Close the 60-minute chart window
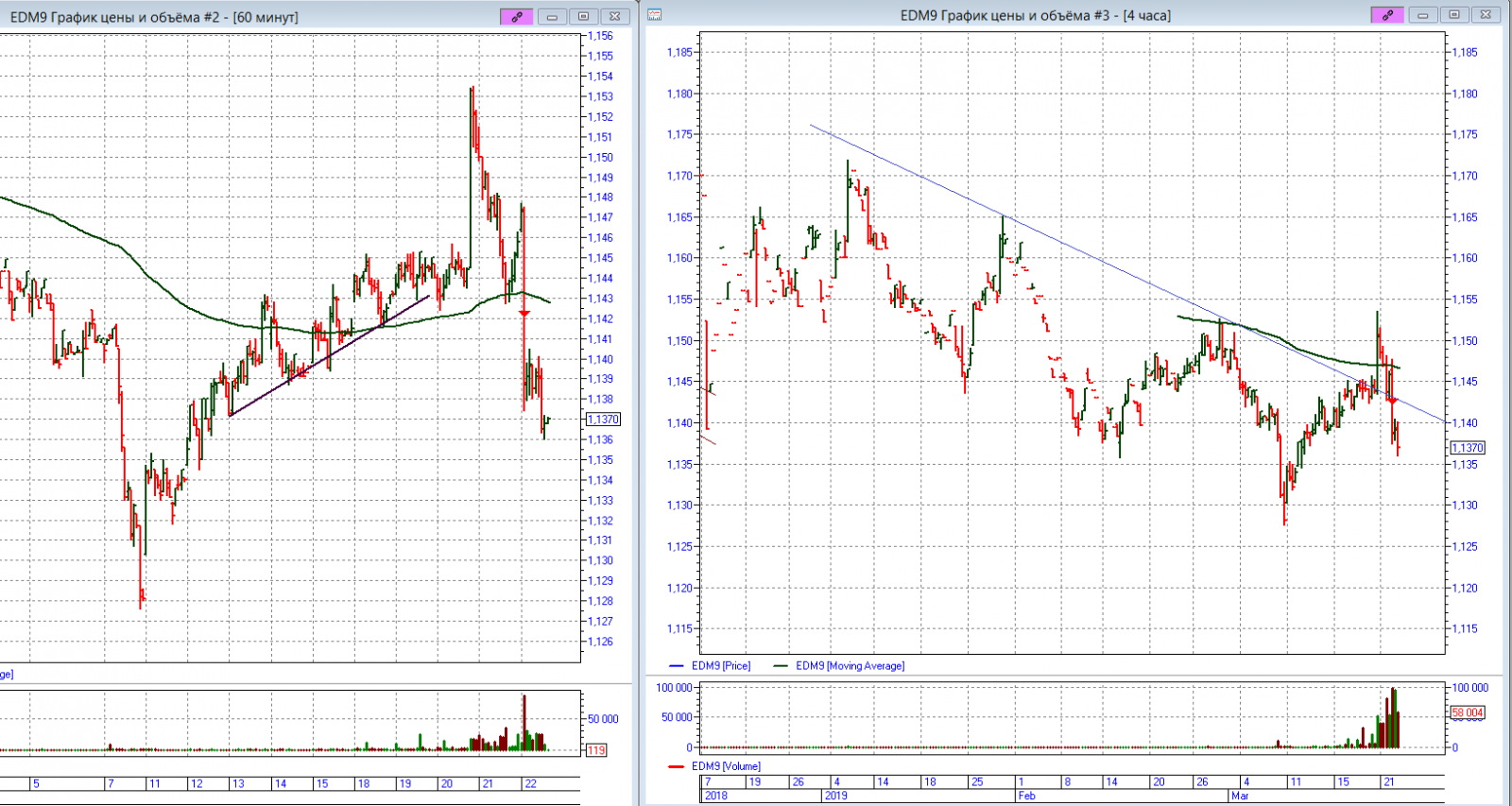This screenshot has width=1512, height=806. 614,16
